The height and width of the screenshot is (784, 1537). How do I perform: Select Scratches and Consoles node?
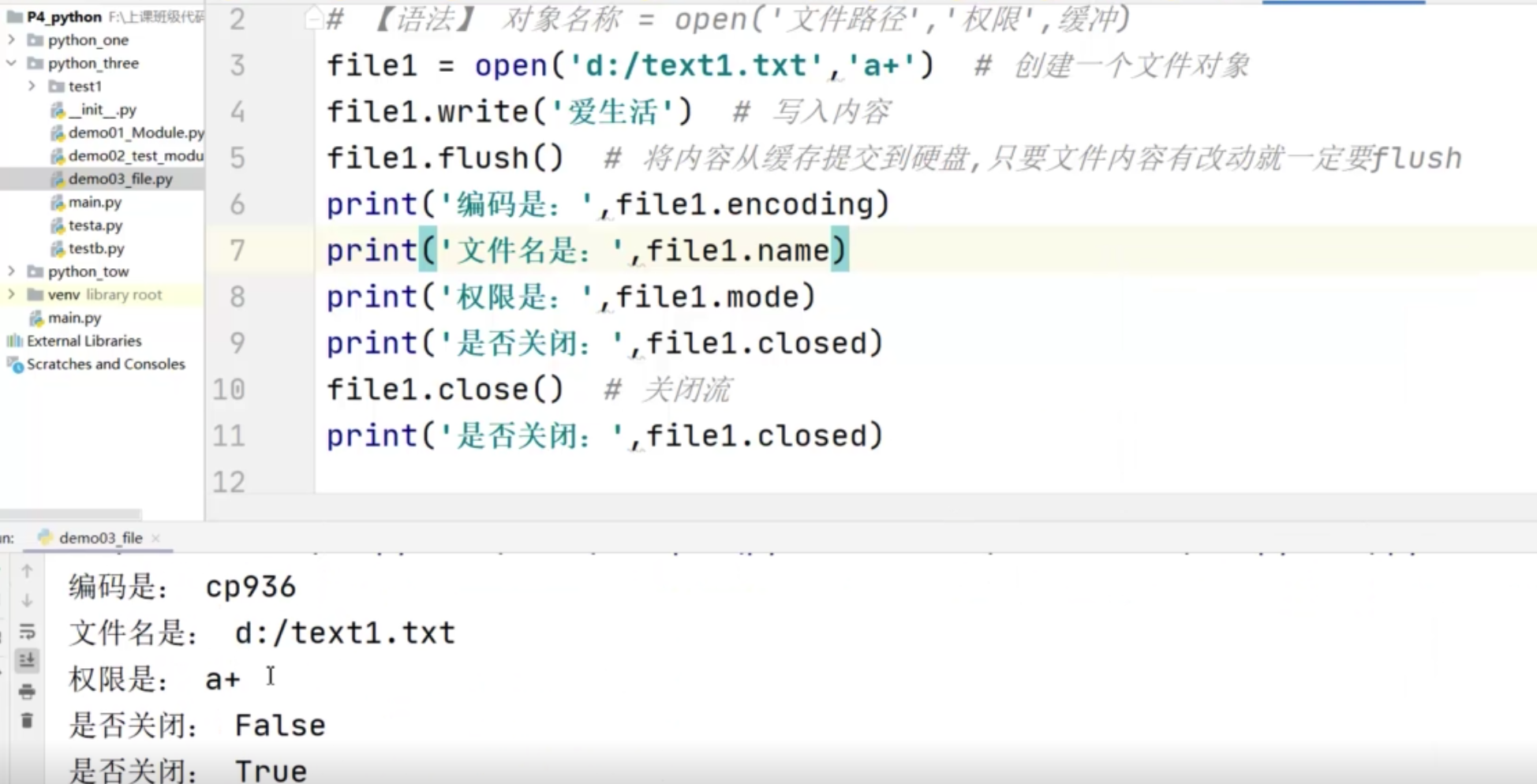[106, 364]
